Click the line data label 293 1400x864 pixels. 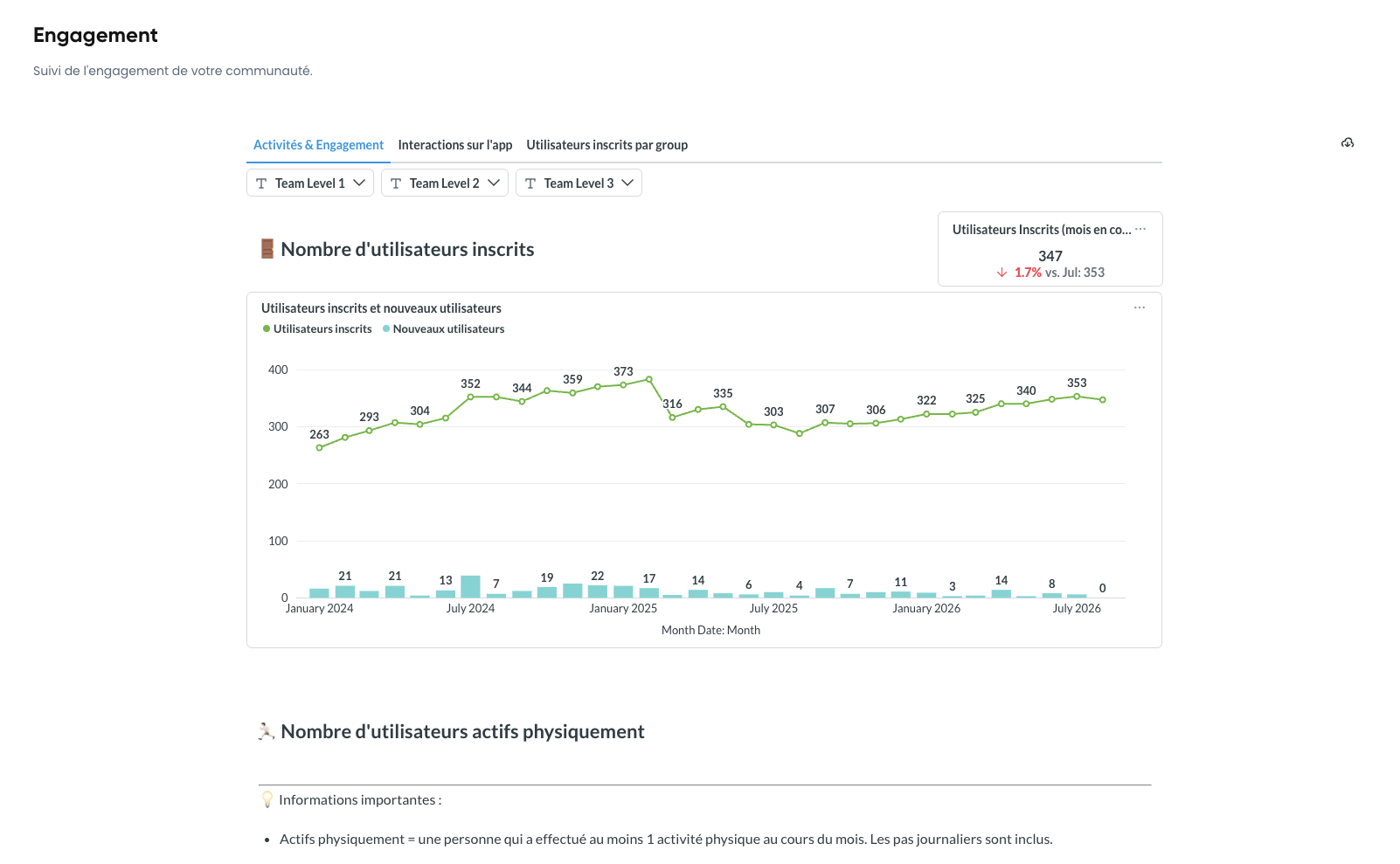point(370,417)
